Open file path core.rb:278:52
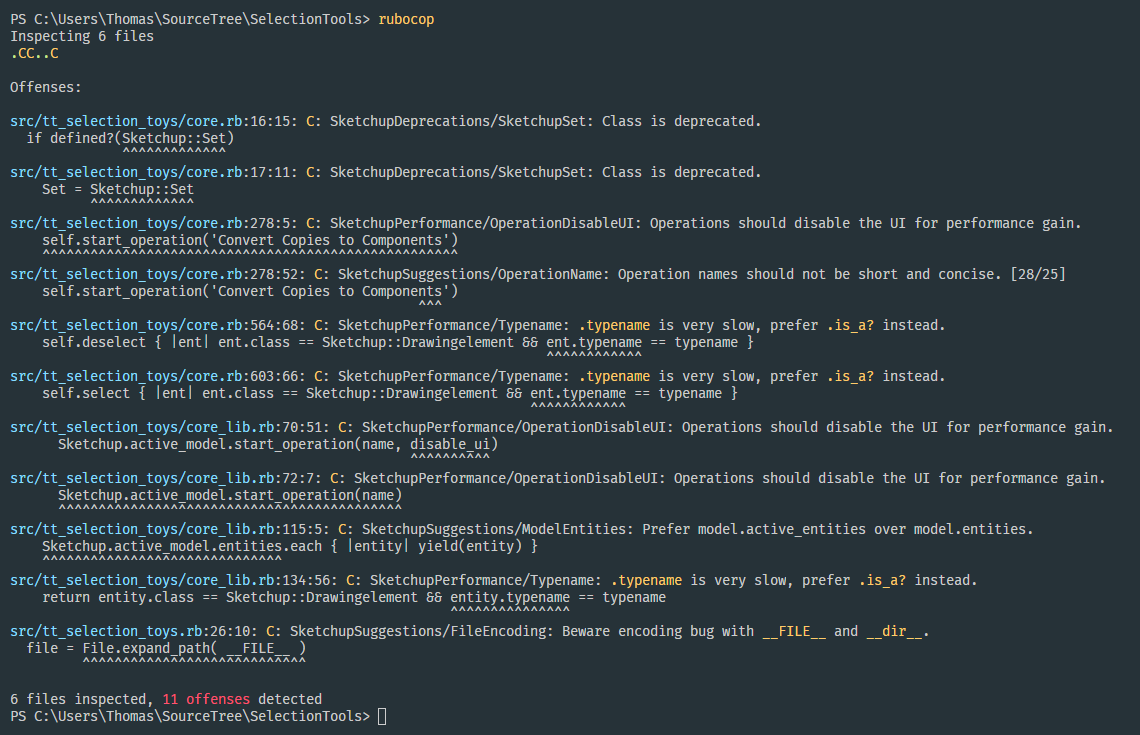The width and height of the screenshot is (1140, 735). click(x=158, y=274)
